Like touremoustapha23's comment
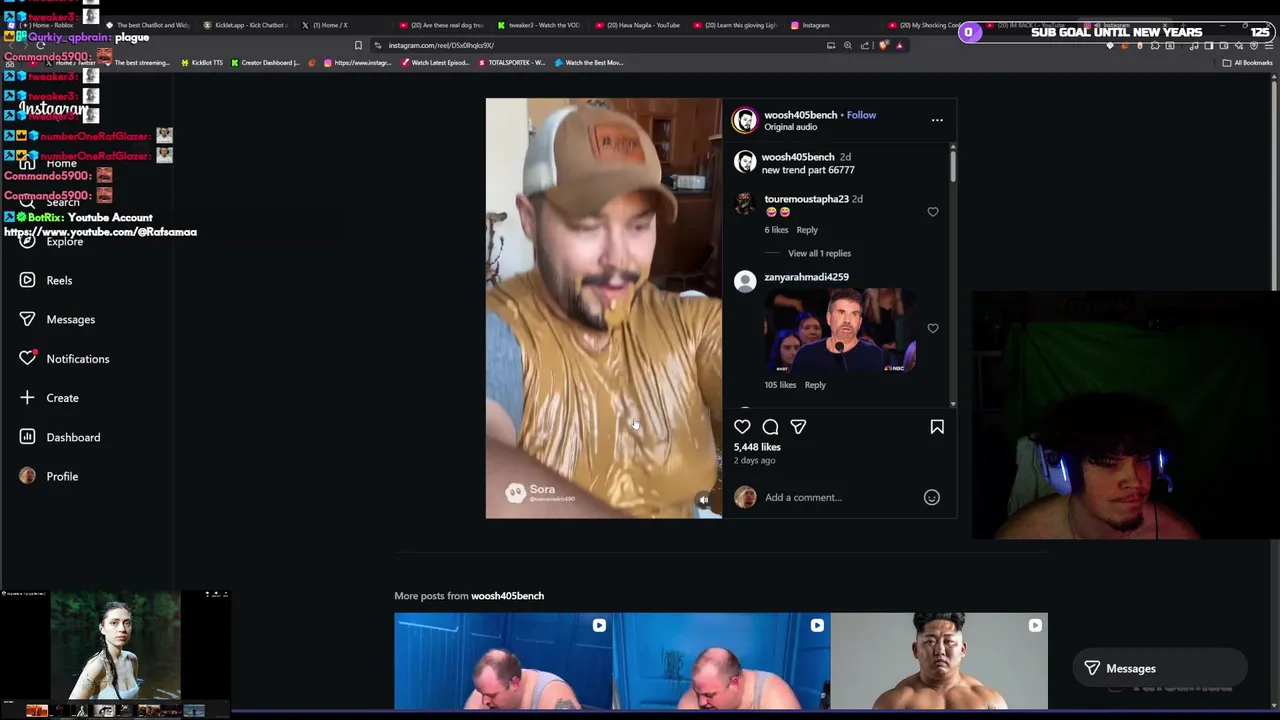1280x720 pixels. [933, 212]
